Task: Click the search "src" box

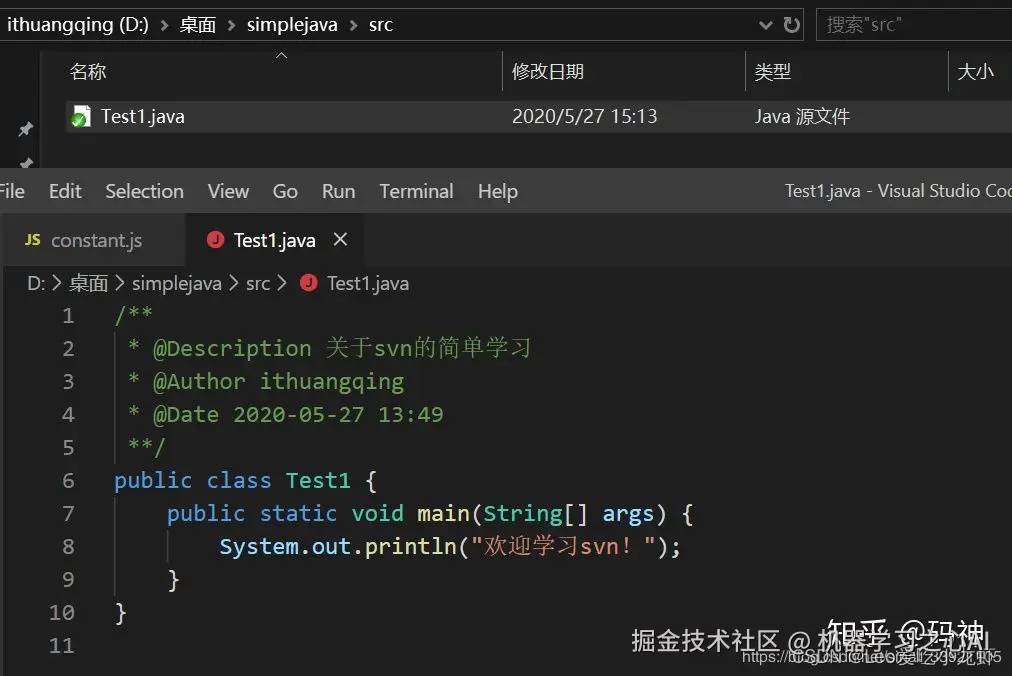Action: pyautogui.click(x=914, y=25)
